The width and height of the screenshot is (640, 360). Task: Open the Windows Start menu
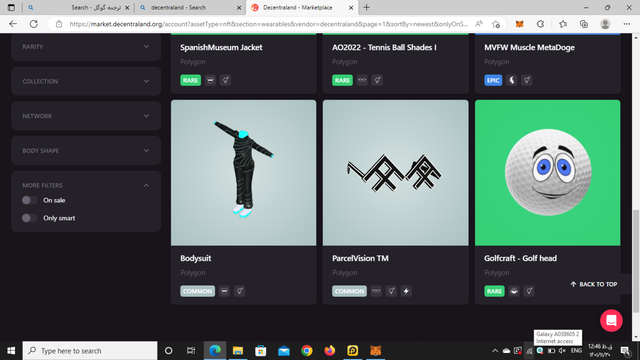coord(11,351)
